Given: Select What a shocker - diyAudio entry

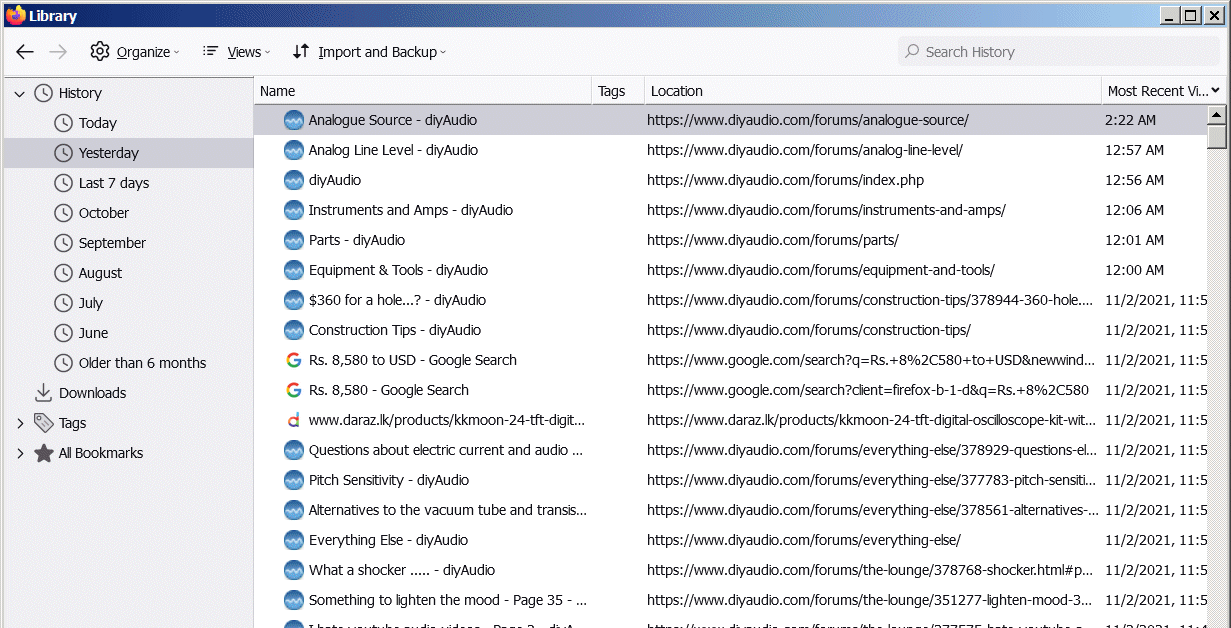Looking at the screenshot, I should pos(729,570).
